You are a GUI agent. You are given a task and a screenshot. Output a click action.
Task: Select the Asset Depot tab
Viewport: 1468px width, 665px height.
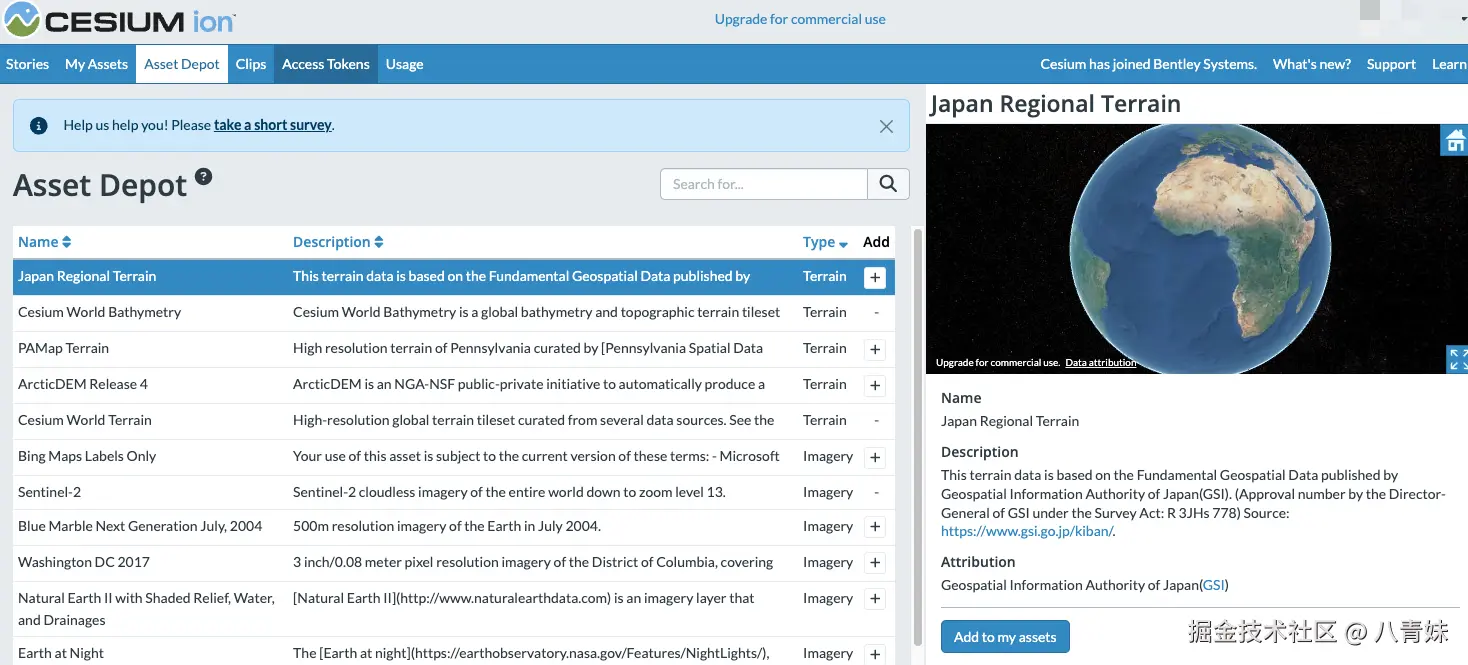[x=182, y=64]
